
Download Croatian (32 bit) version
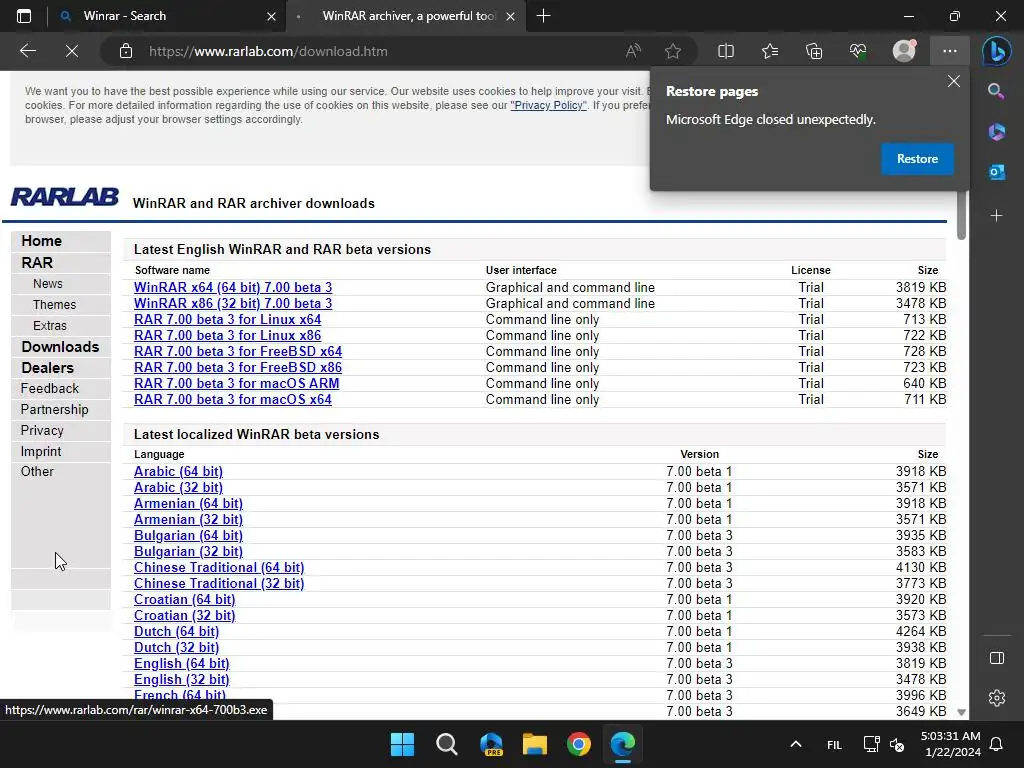(x=184, y=616)
